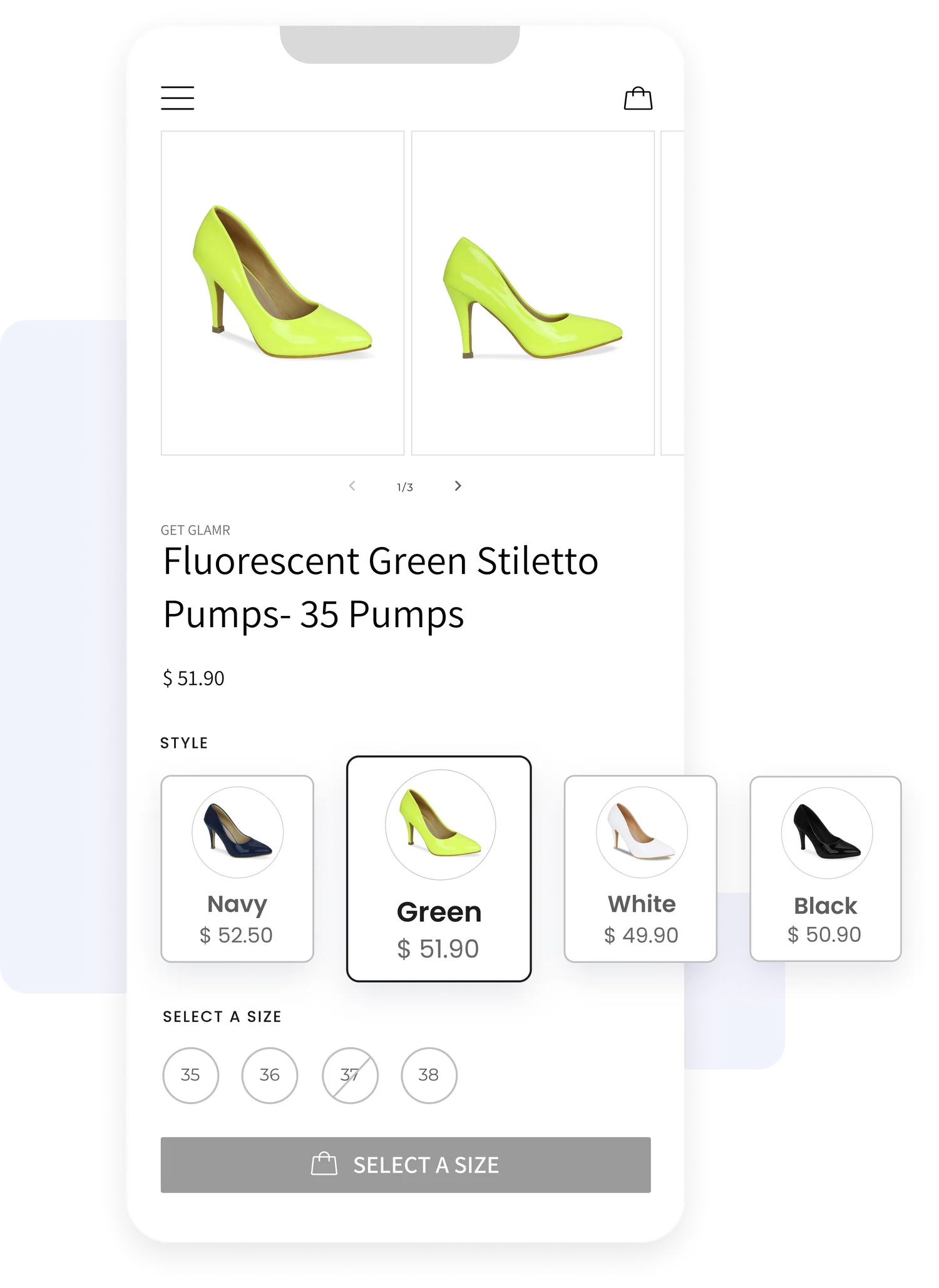
Task: Open the shopping bag cart icon
Action: click(638, 98)
